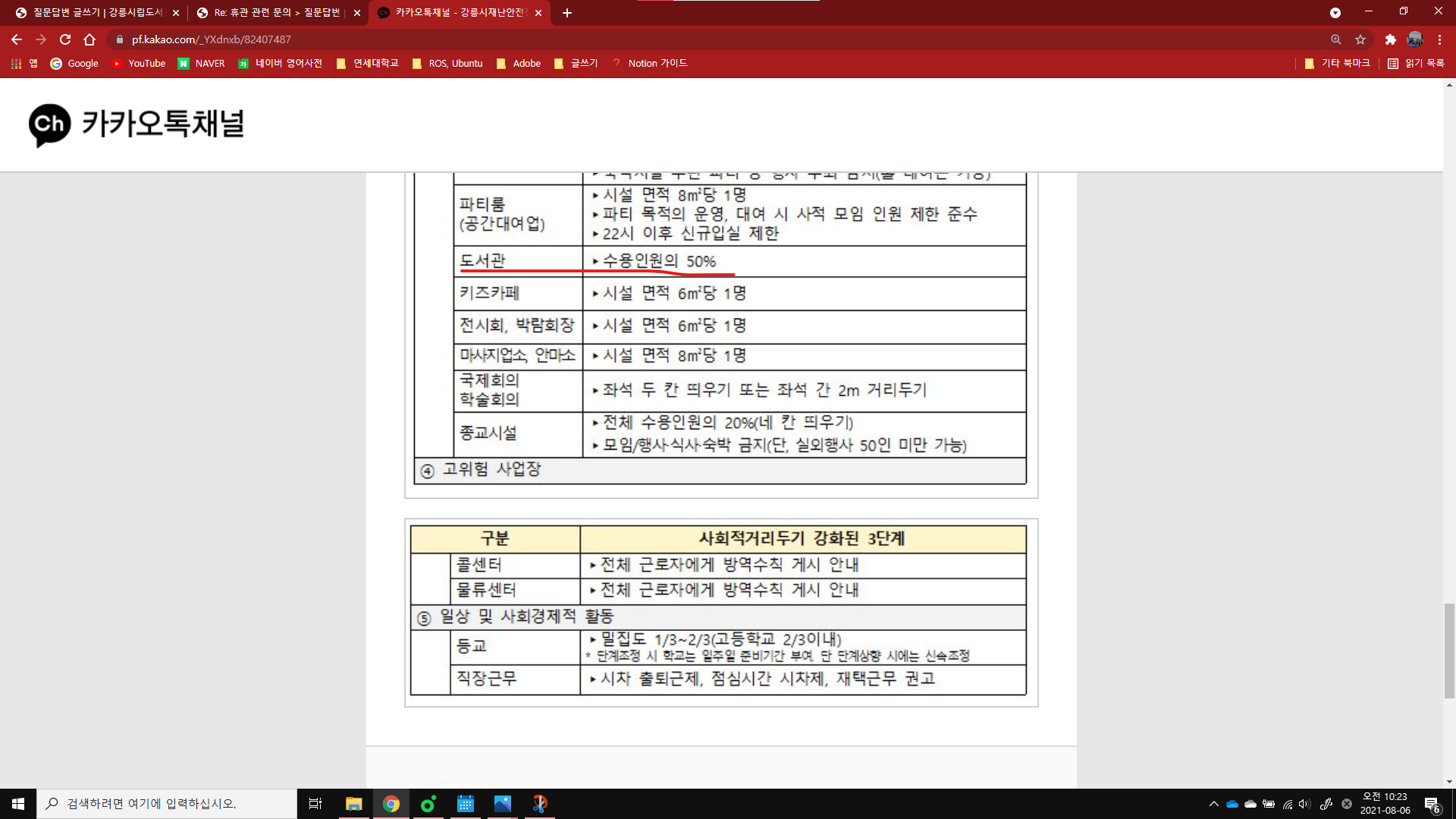This screenshot has height=819, width=1456.
Task: Open the Photos app on the taskbar
Action: pyautogui.click(x=503, y=804)
